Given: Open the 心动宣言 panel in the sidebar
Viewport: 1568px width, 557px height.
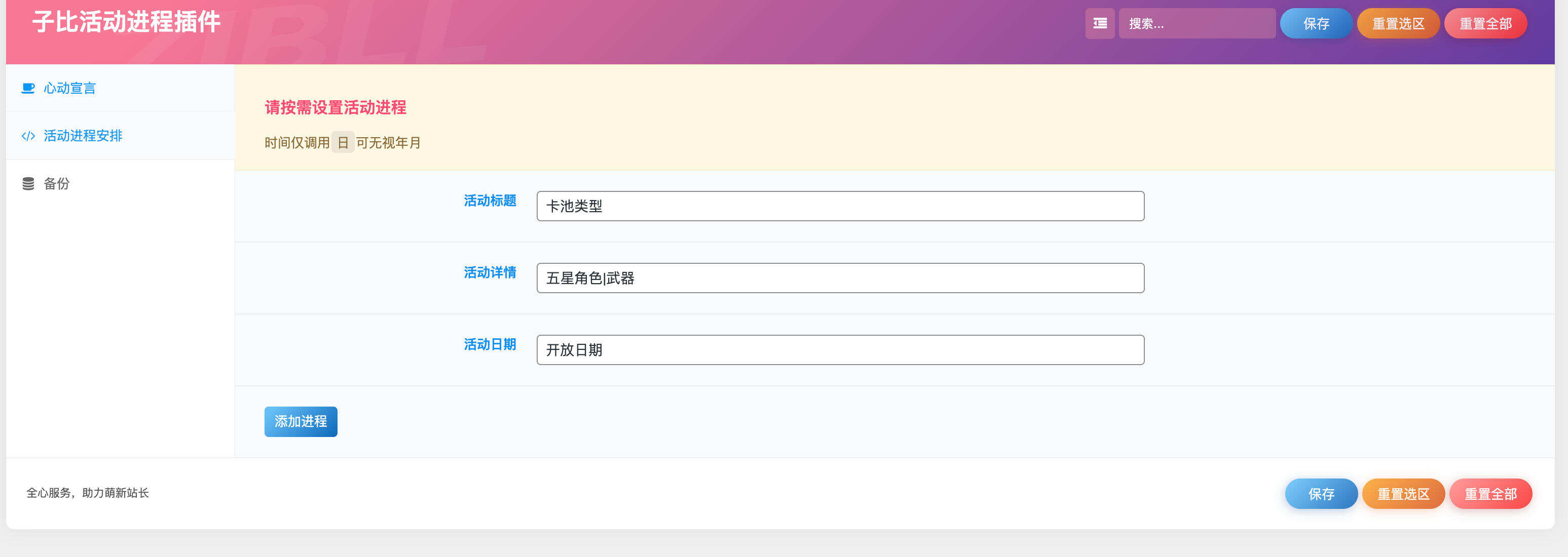Looking at the screenshot, I should point(70,88).
